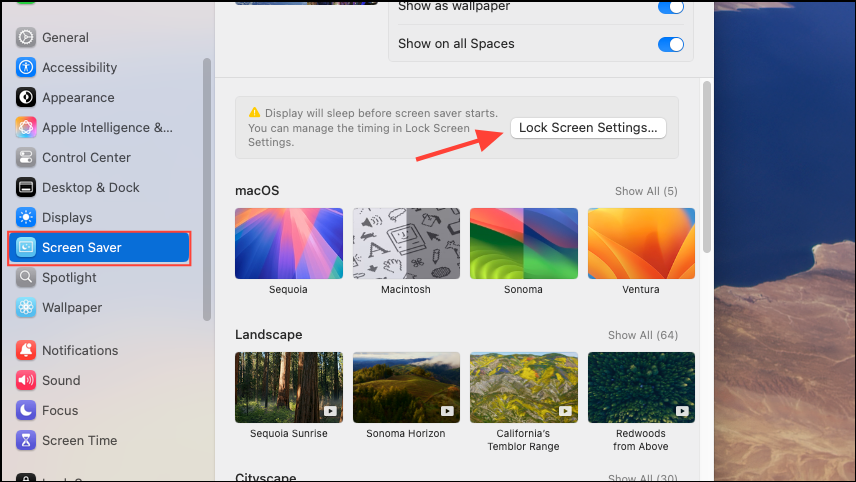Click the Landscape section heading
The image size is (856, 482).
(269, 335)
